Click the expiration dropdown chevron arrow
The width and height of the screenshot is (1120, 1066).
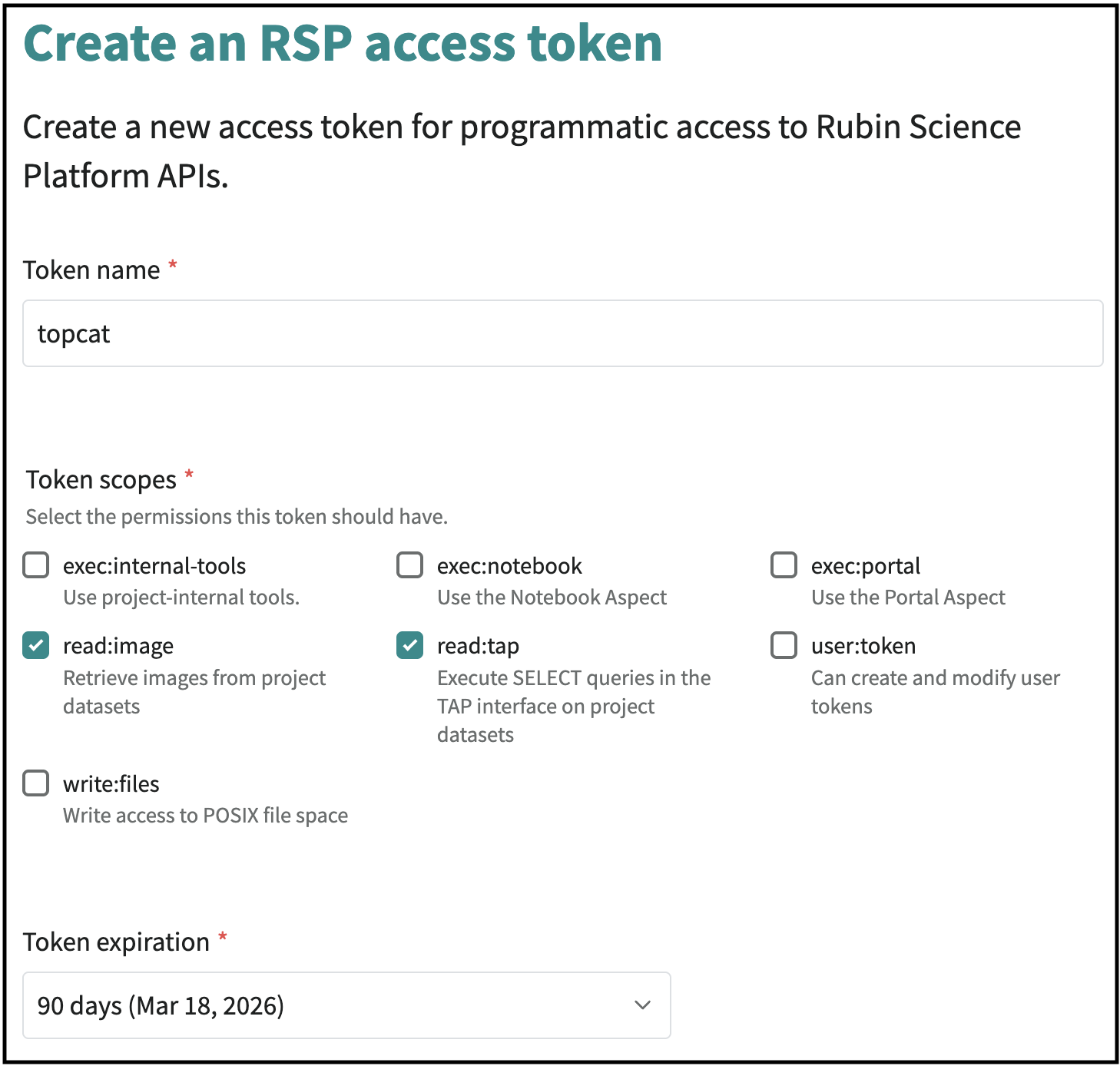(x=642, y=1005)
